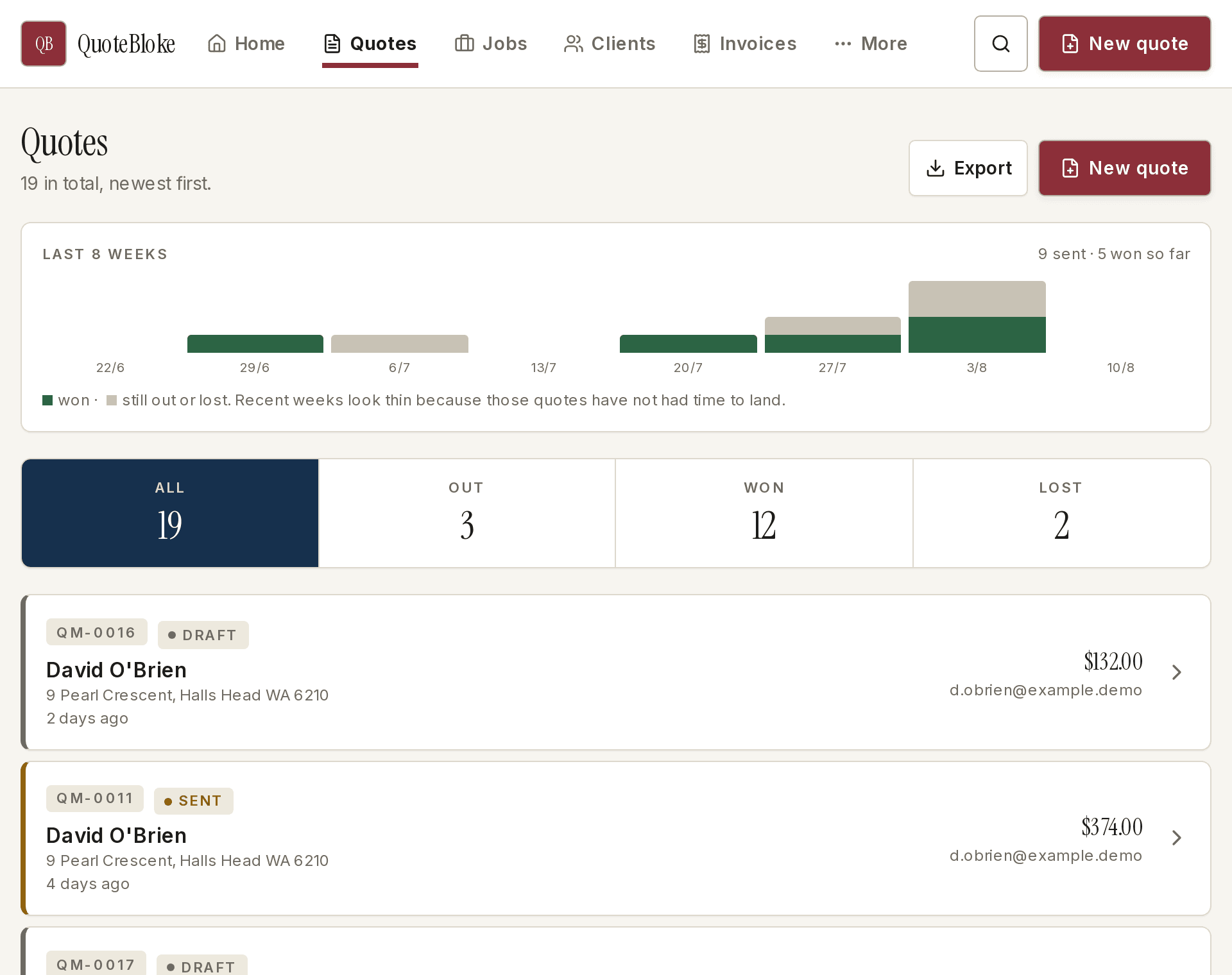Click the SENT status badge on QM-0011
Image resolution: width=1232 pixels, height=975 pixels.
(194, 801)
